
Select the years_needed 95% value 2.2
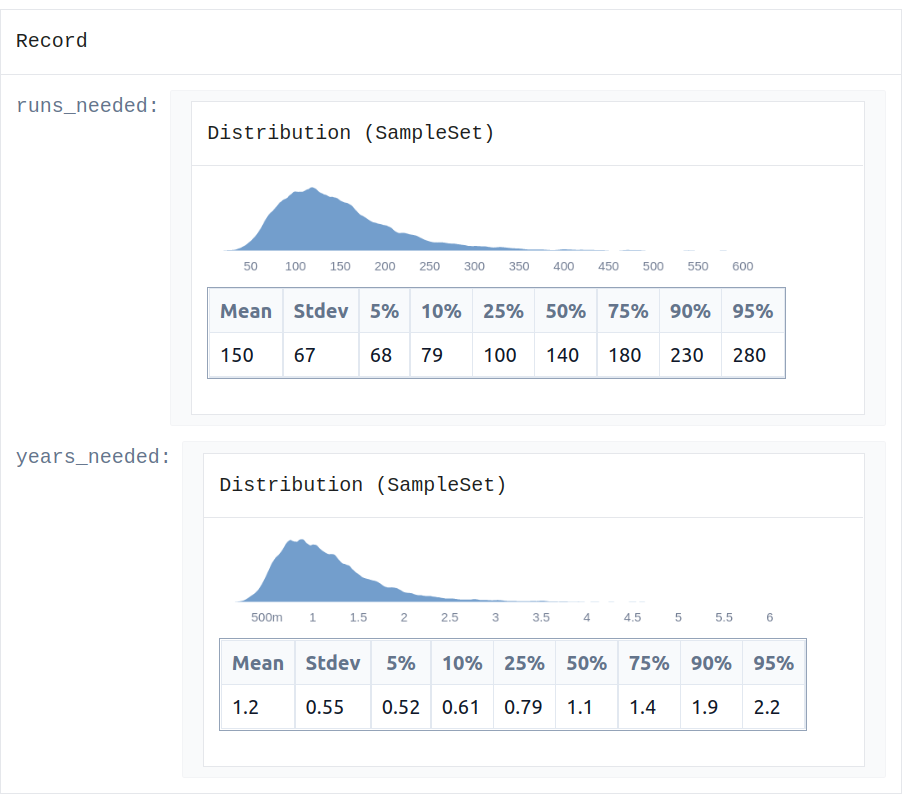click(x=767, y=707)
